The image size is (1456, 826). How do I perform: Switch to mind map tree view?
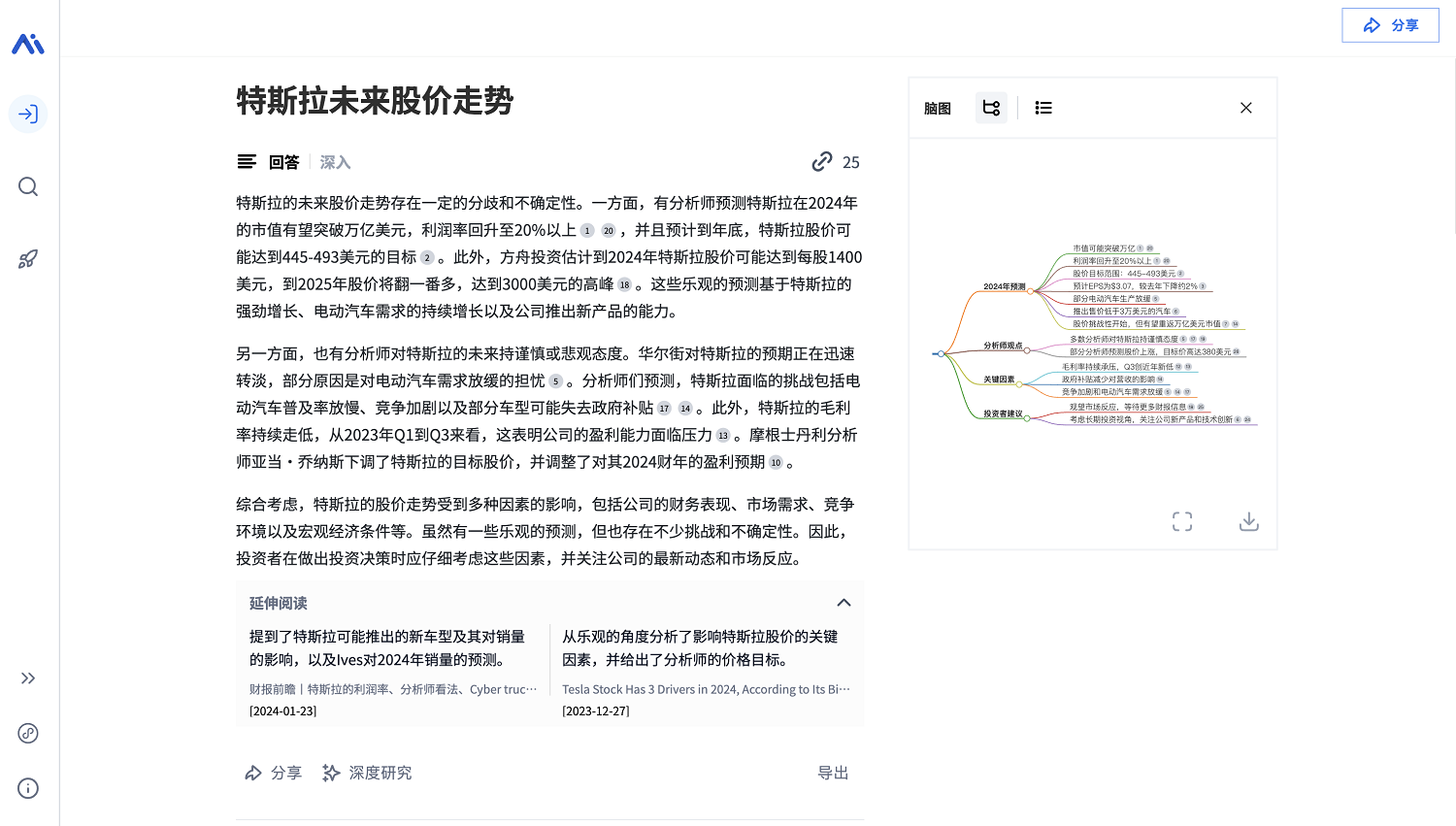tap(991, 108)
